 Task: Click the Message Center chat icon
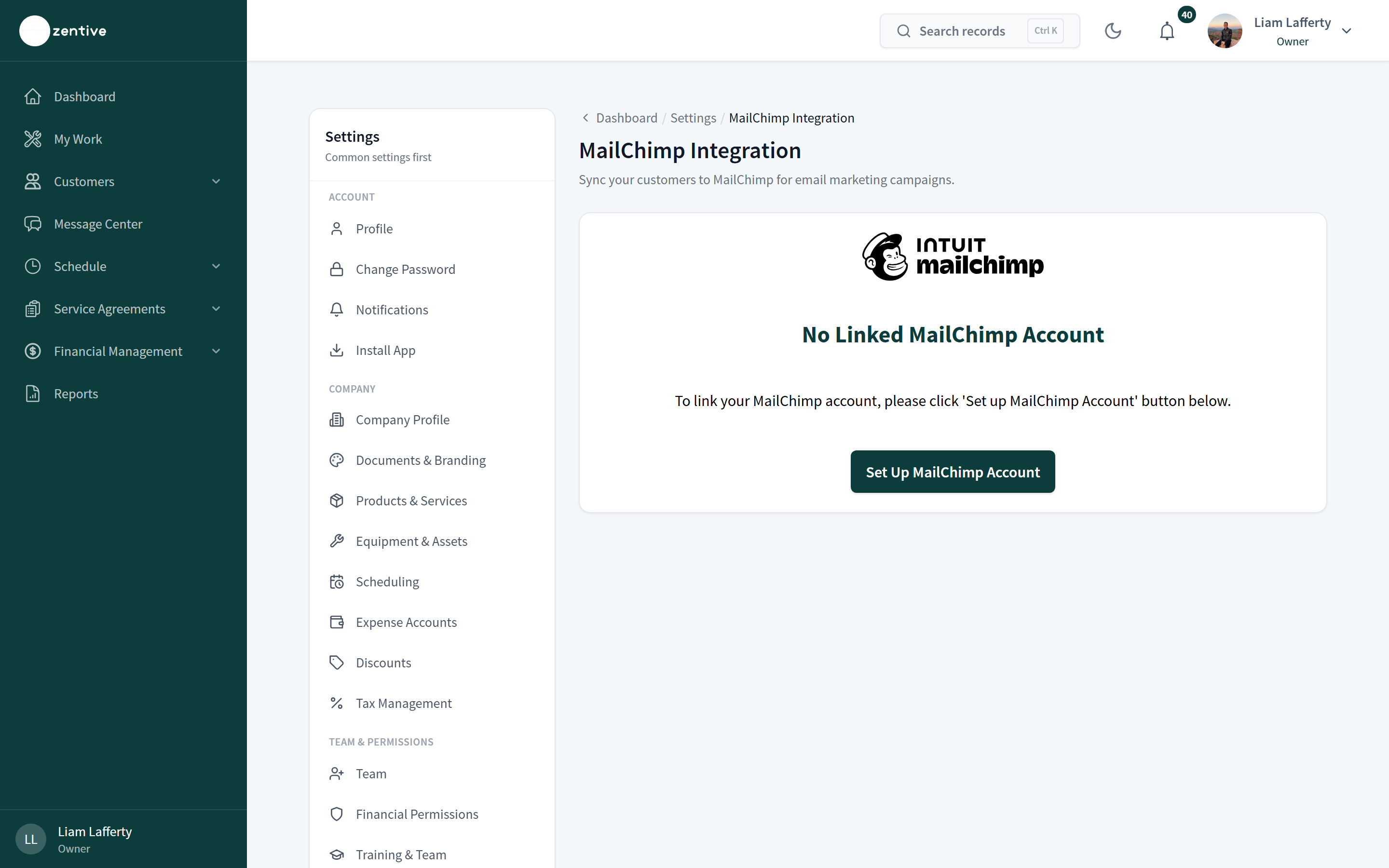pyautogui.click(x=33, y=224)
